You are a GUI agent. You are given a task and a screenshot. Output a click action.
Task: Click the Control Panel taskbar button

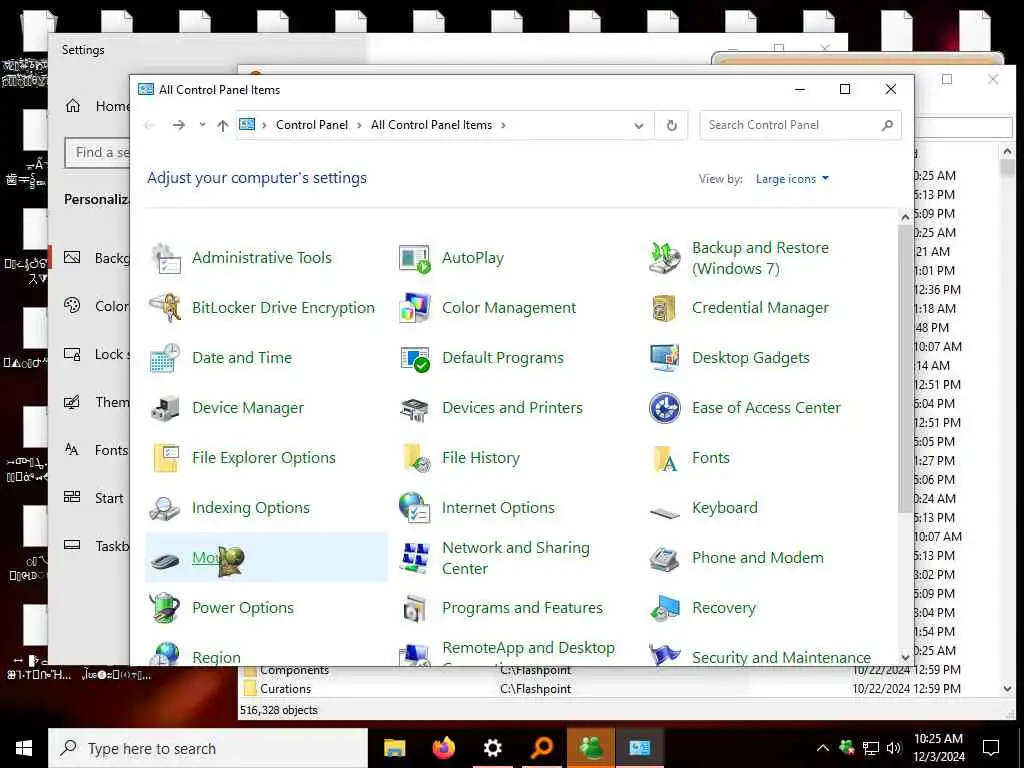click(x=640, y=748)
